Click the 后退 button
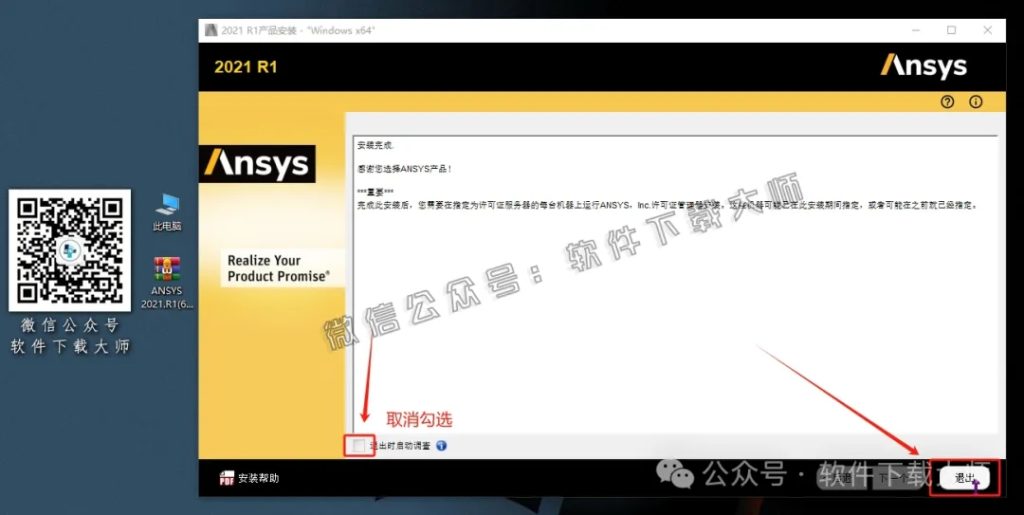 (x=842, y=478)
